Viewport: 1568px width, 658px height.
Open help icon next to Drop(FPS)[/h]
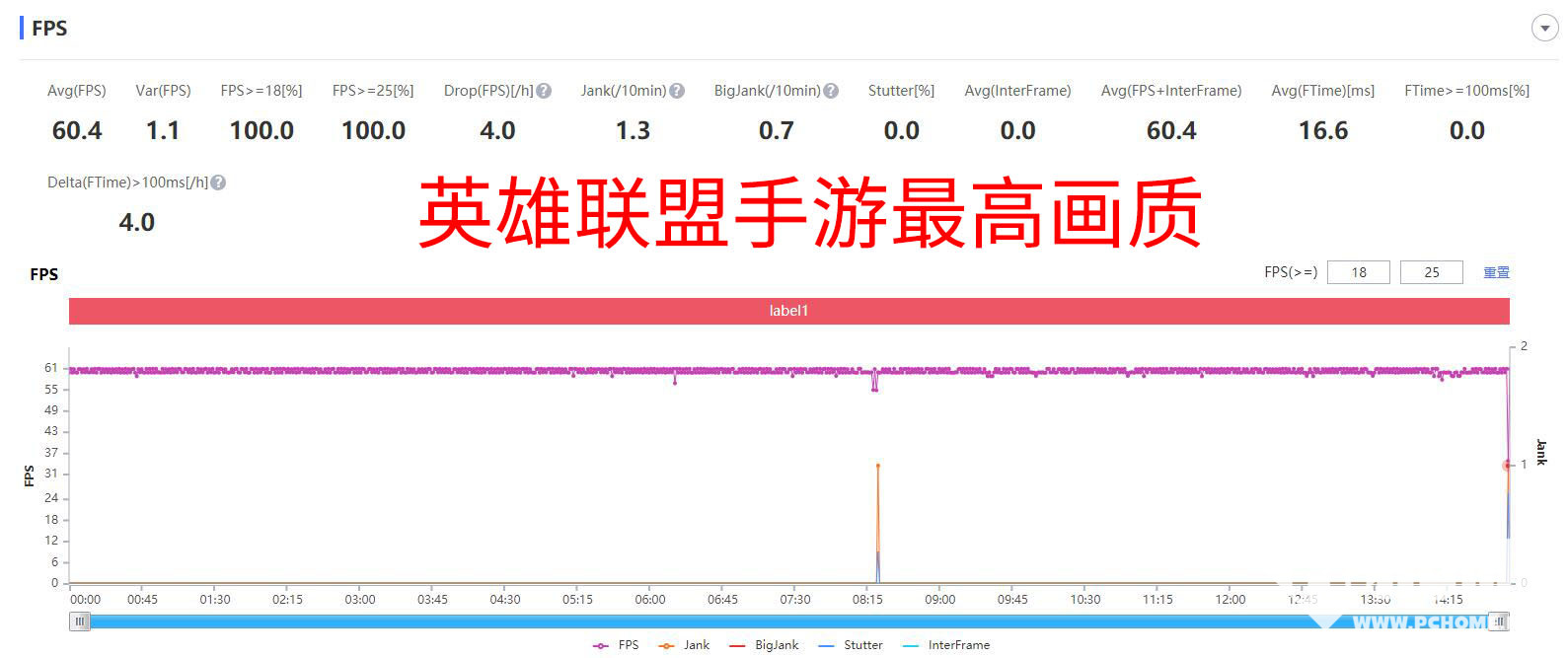click(544, 91)
